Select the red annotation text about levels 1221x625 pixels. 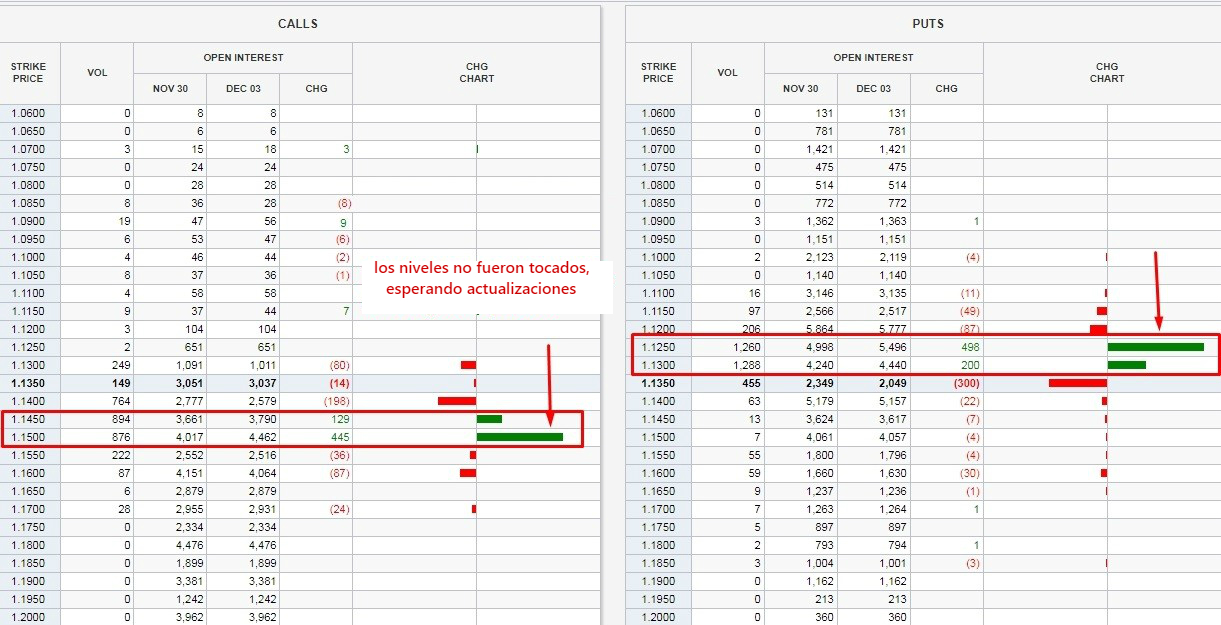tap(481, 278)
